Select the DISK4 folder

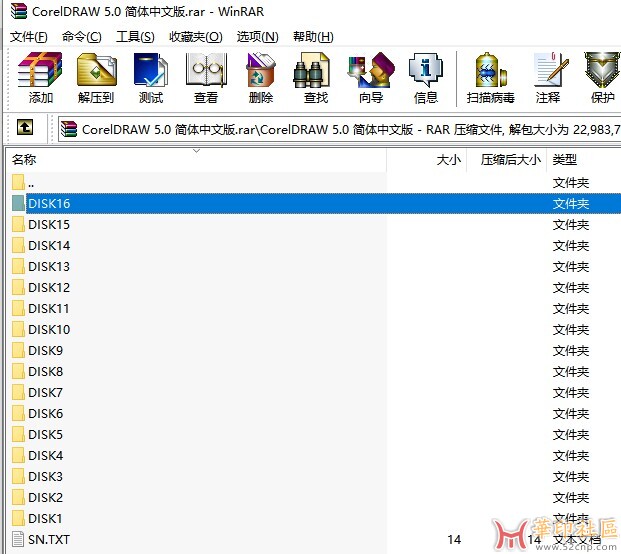(46, 455)
